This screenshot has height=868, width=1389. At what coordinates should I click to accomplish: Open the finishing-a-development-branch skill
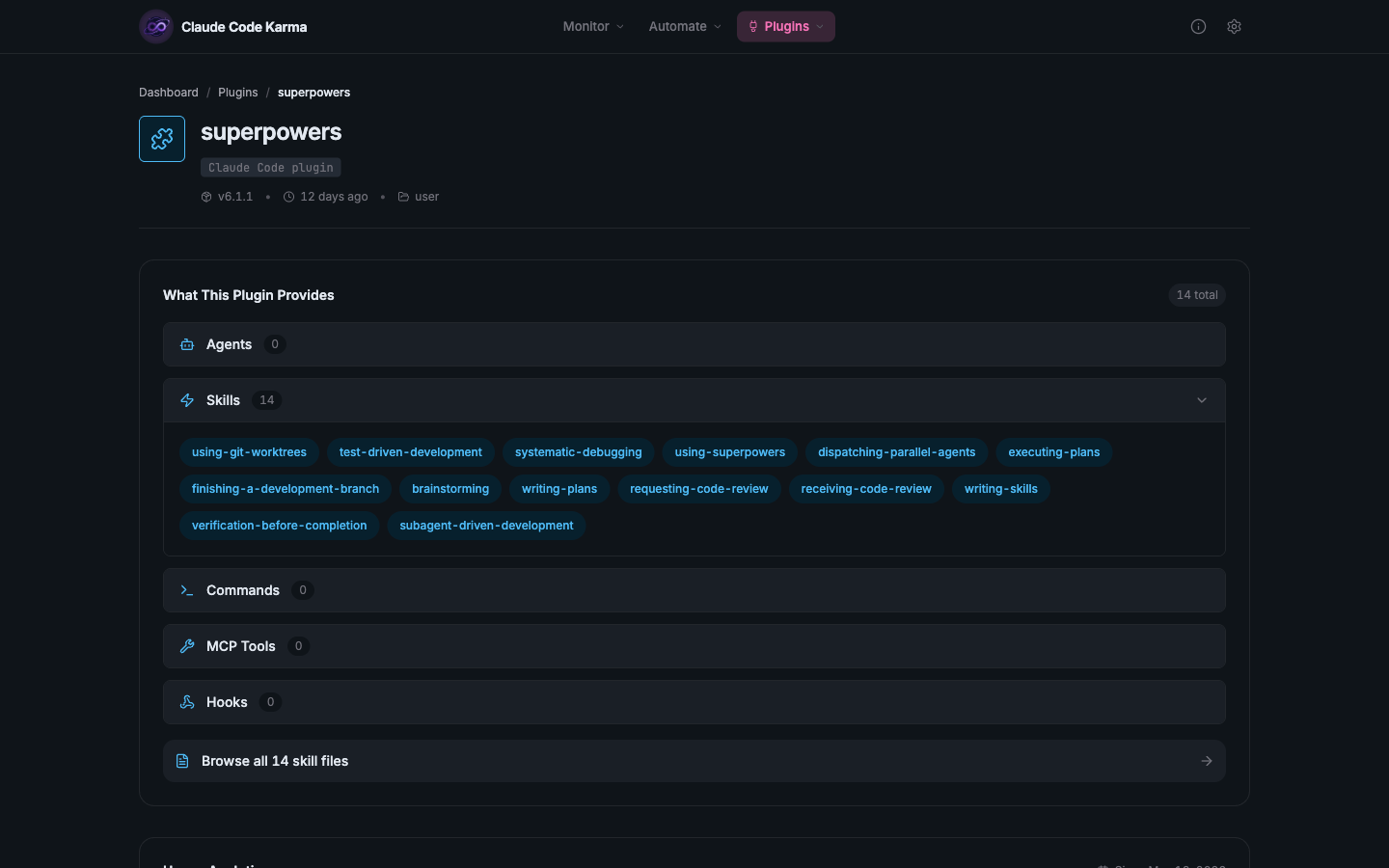(x=286, y=489)
